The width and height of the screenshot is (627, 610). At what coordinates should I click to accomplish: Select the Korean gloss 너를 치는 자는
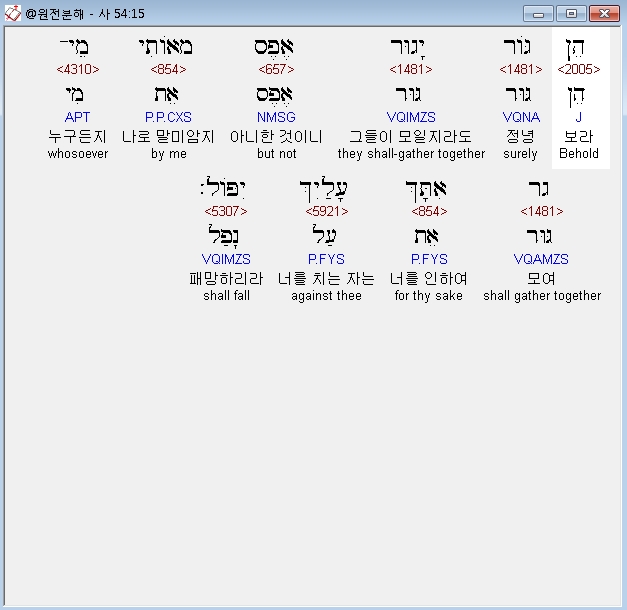click(x=326, y=278)
